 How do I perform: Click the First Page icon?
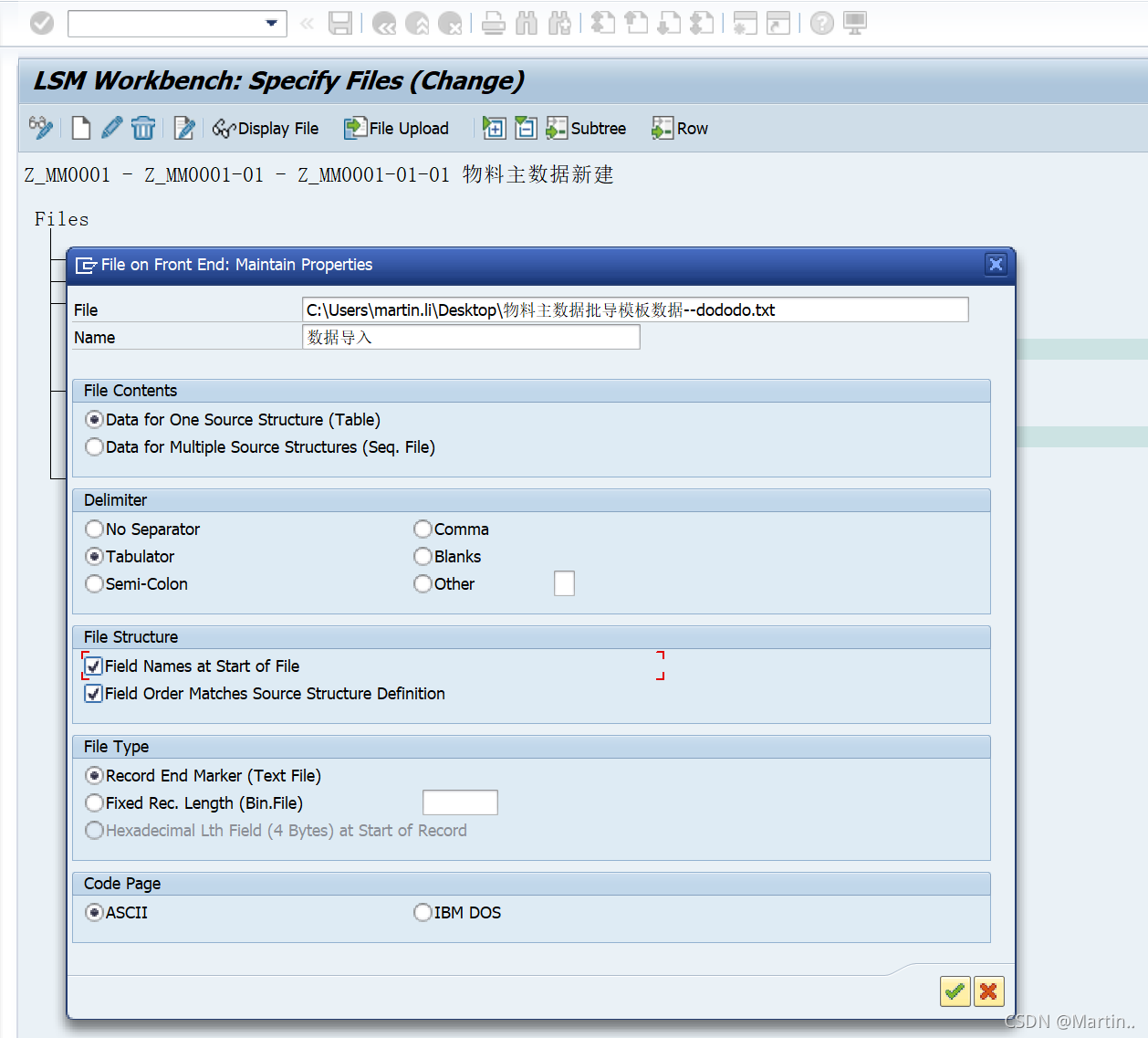click(x=603, y=23)
